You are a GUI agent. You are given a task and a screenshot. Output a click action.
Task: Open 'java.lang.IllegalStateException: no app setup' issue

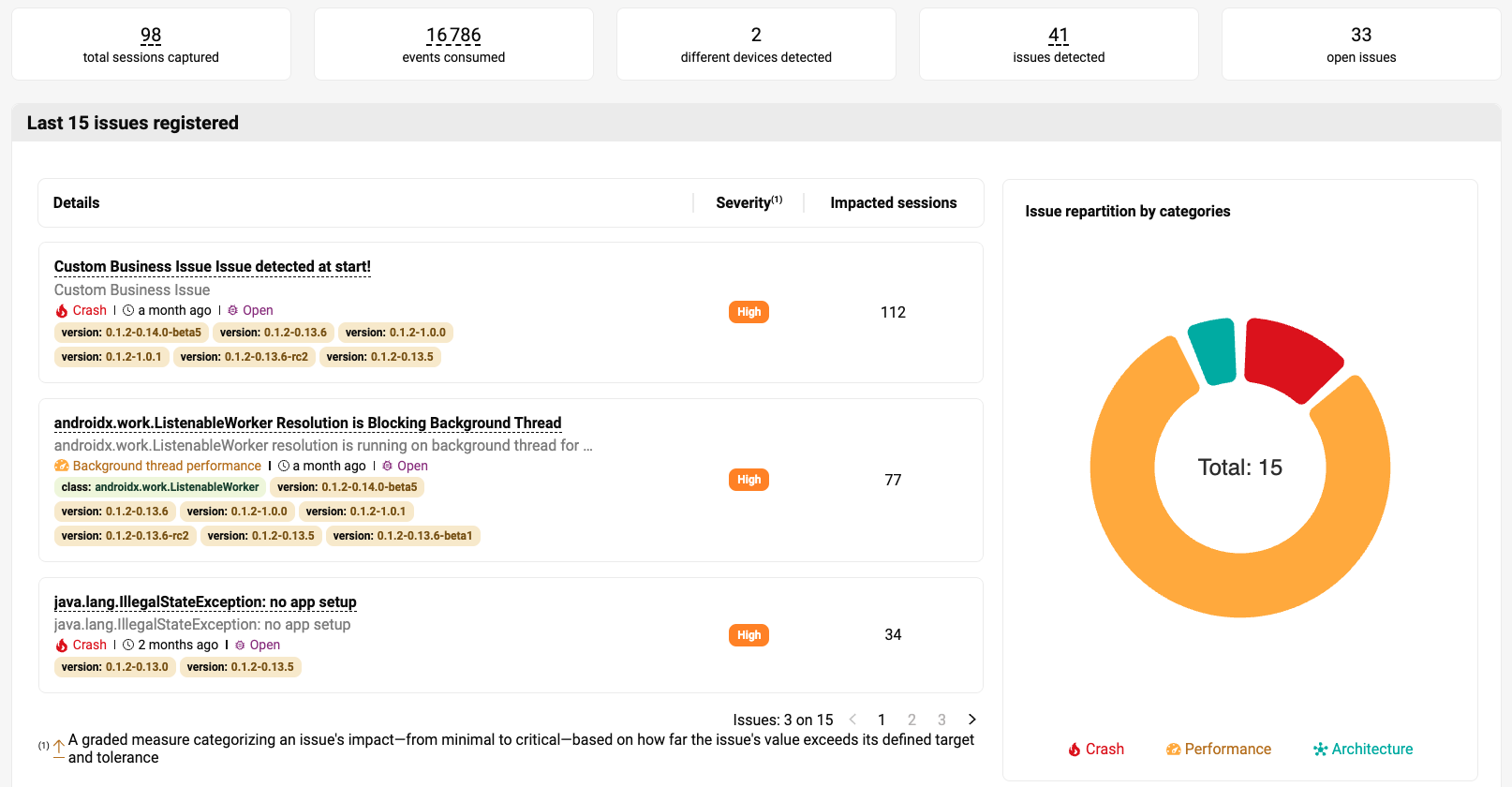pos(205,602)
